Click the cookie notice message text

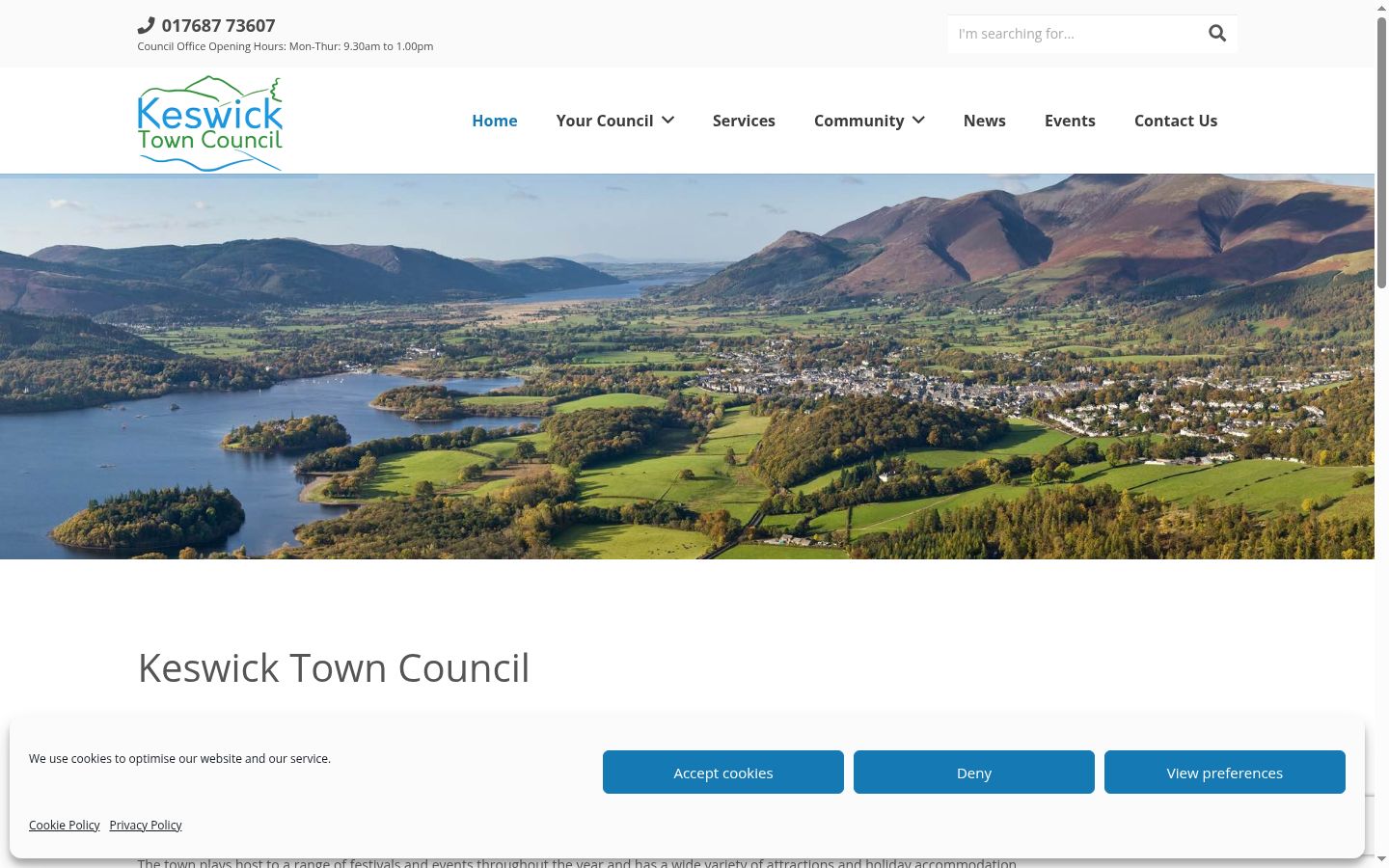[x=179, y=759]
